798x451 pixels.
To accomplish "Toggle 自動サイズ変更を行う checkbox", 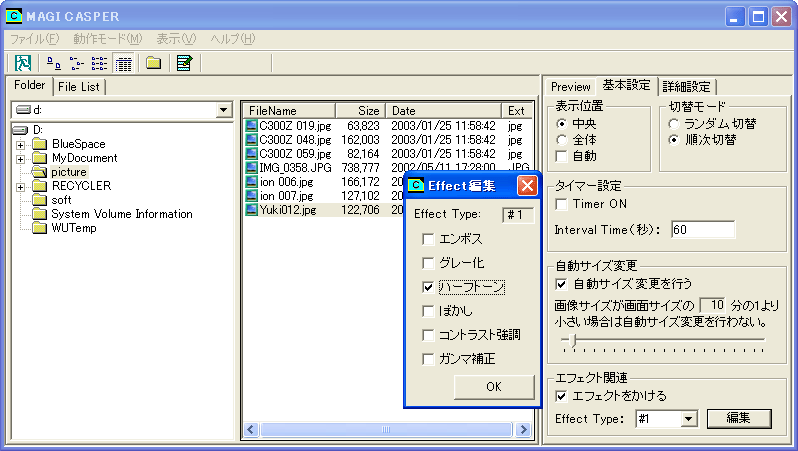I will click(561, 284).
